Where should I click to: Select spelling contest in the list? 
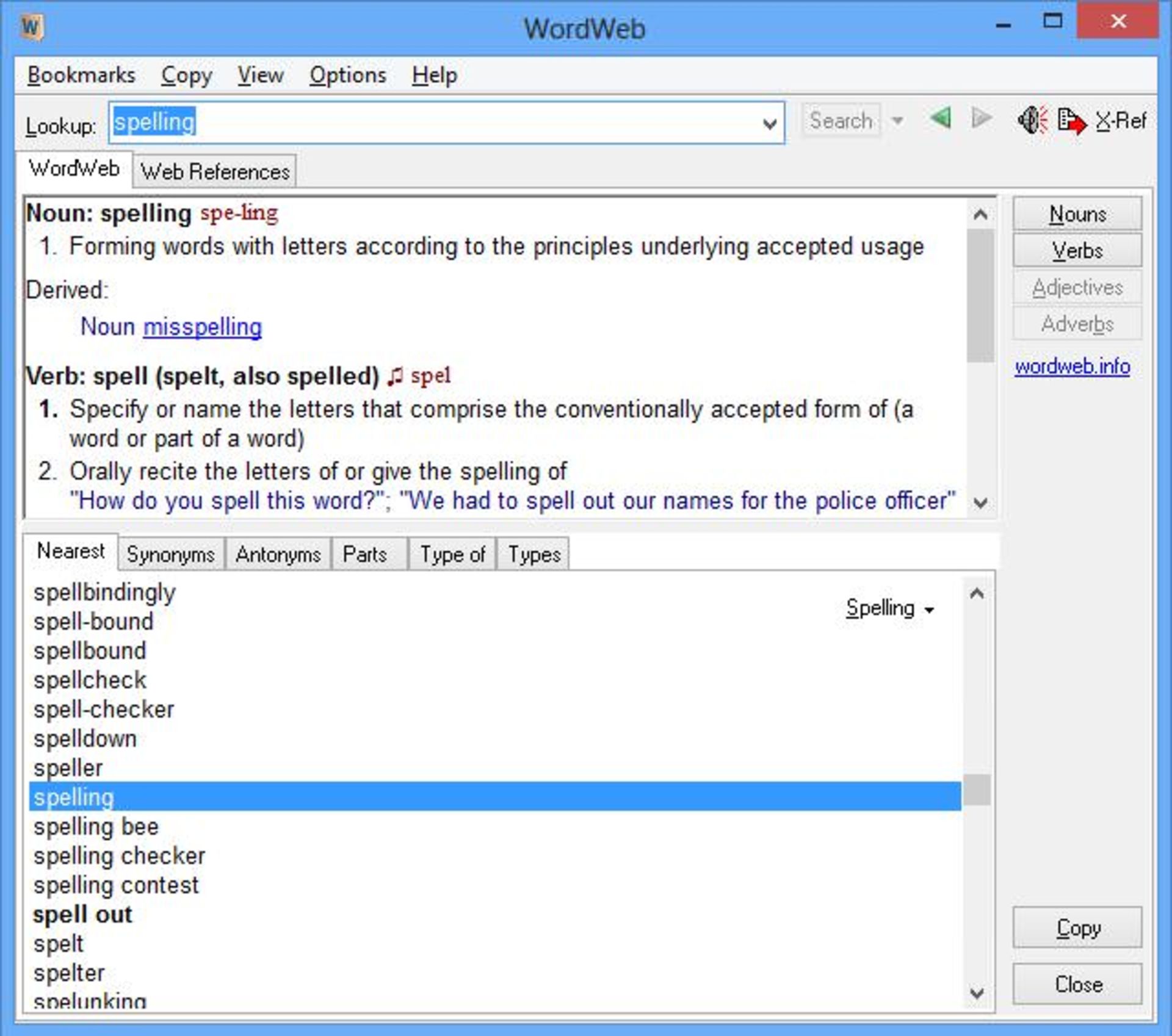tap(116, 885)
